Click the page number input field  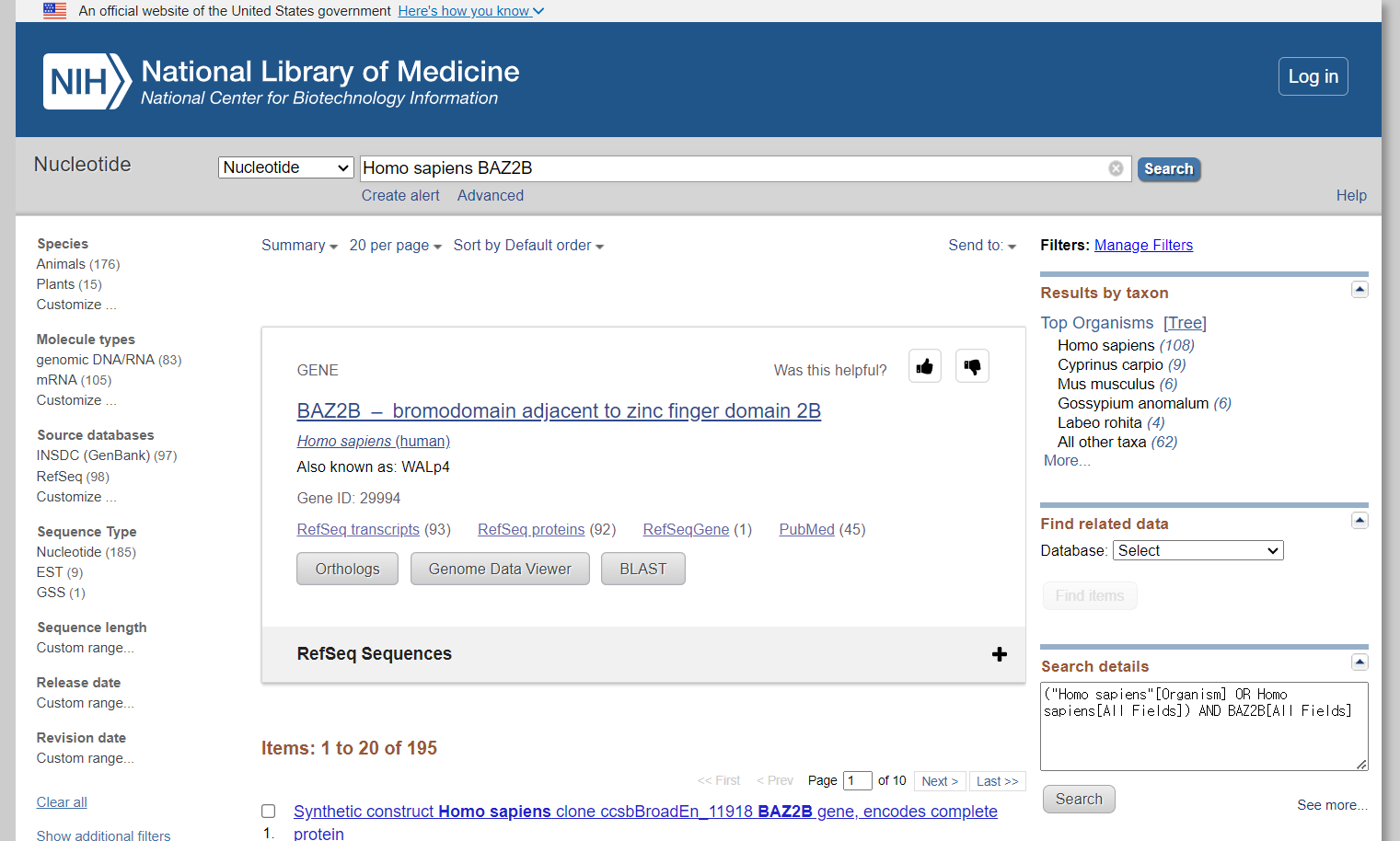[857, 781]
